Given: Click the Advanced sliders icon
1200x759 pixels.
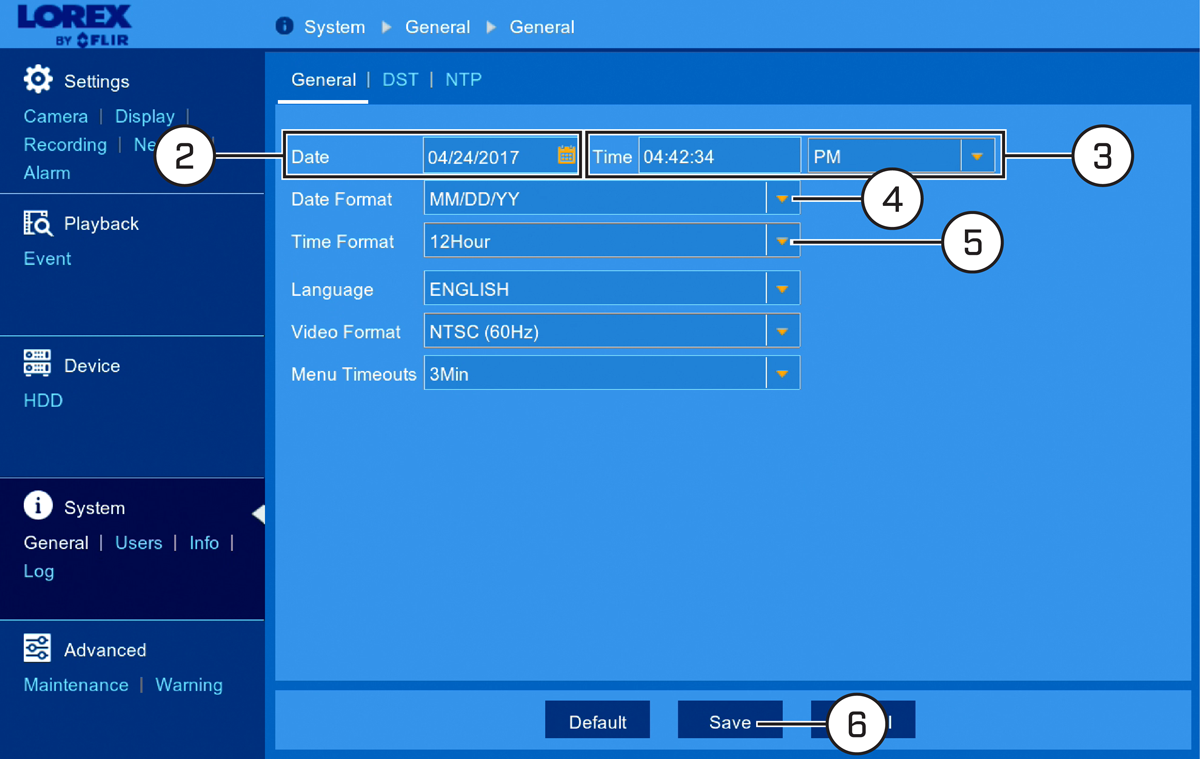Looking at the screenshot, I should coord(38,648).
